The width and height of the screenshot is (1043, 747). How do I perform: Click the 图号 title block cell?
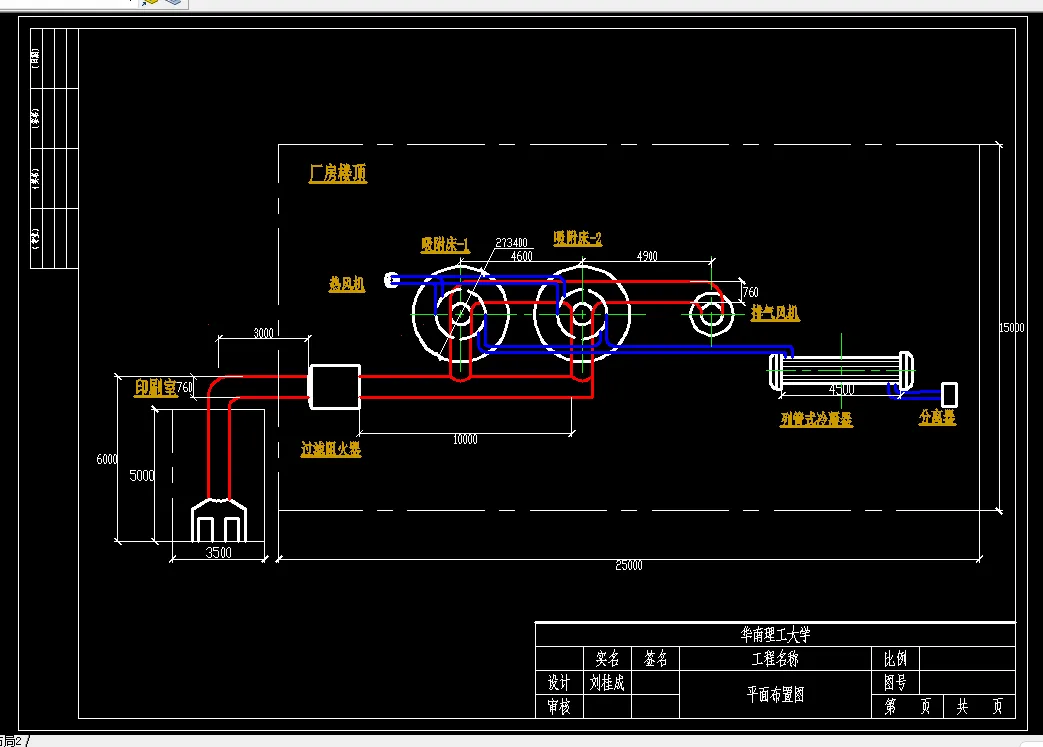[x=895, y=682]
